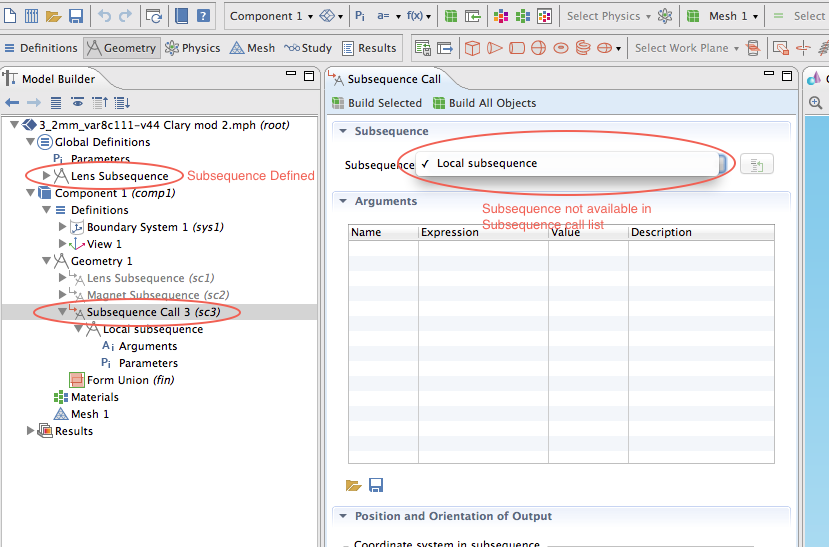Select the Mesh 1 tree node
The image size is (829, 547).
[90, 414]
